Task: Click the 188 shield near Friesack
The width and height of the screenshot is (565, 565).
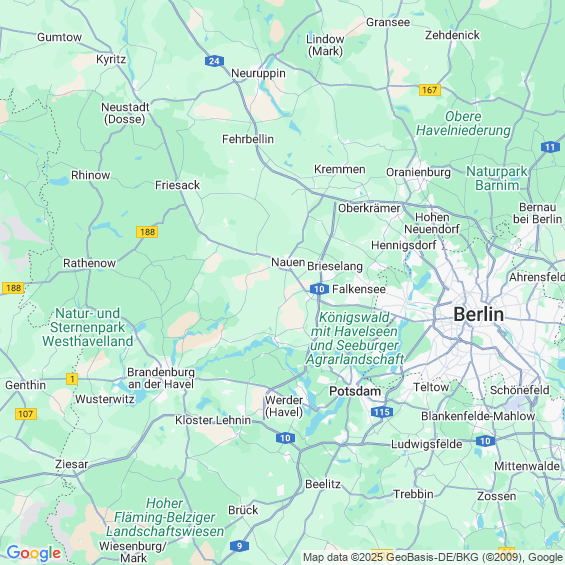Action: (147, 232)
